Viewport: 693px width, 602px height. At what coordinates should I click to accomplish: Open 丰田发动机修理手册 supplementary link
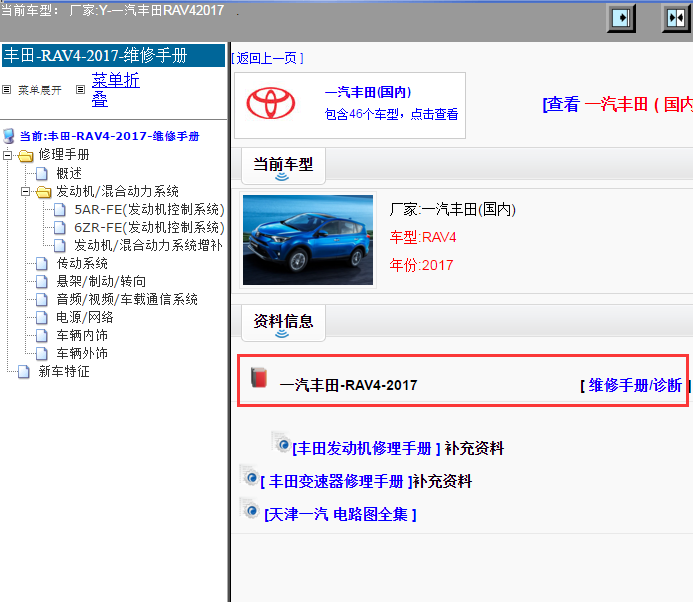pos(366,448)
